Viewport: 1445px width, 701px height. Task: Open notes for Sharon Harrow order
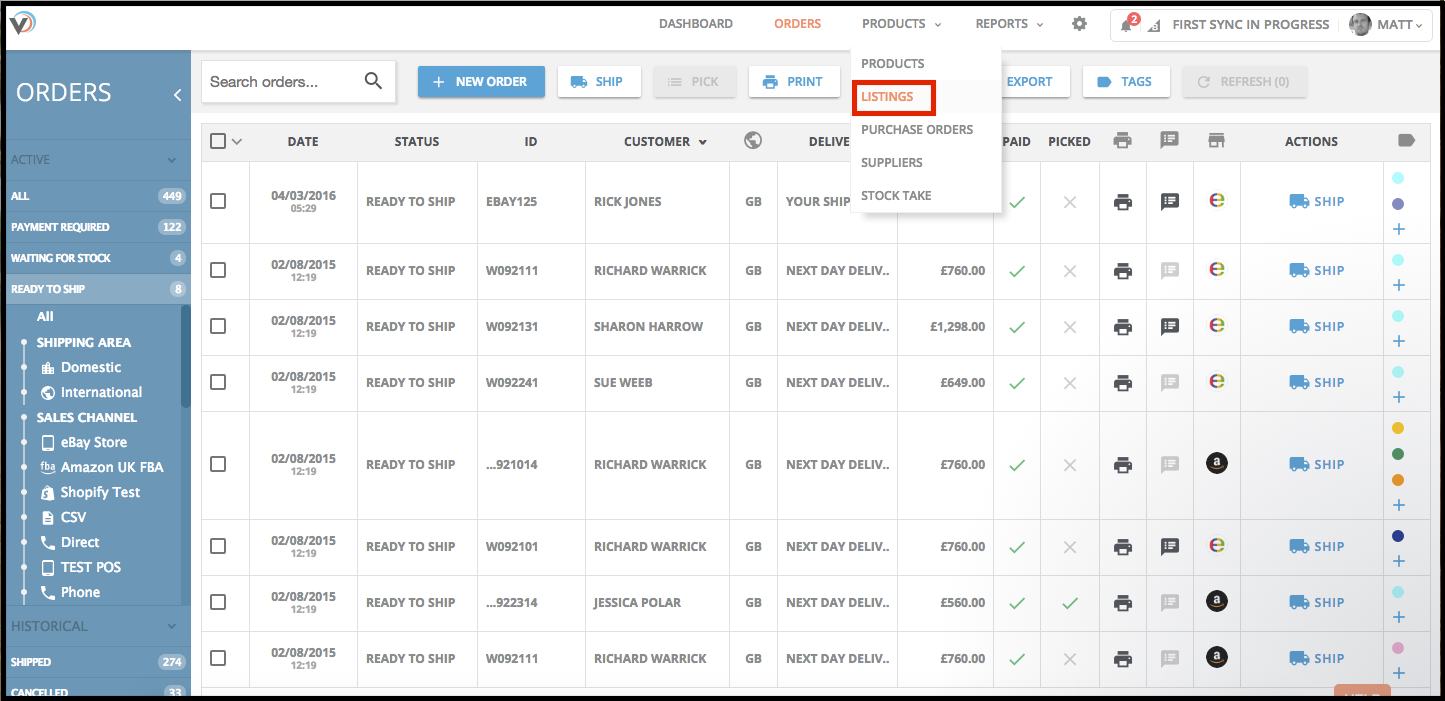(1169, 327)
